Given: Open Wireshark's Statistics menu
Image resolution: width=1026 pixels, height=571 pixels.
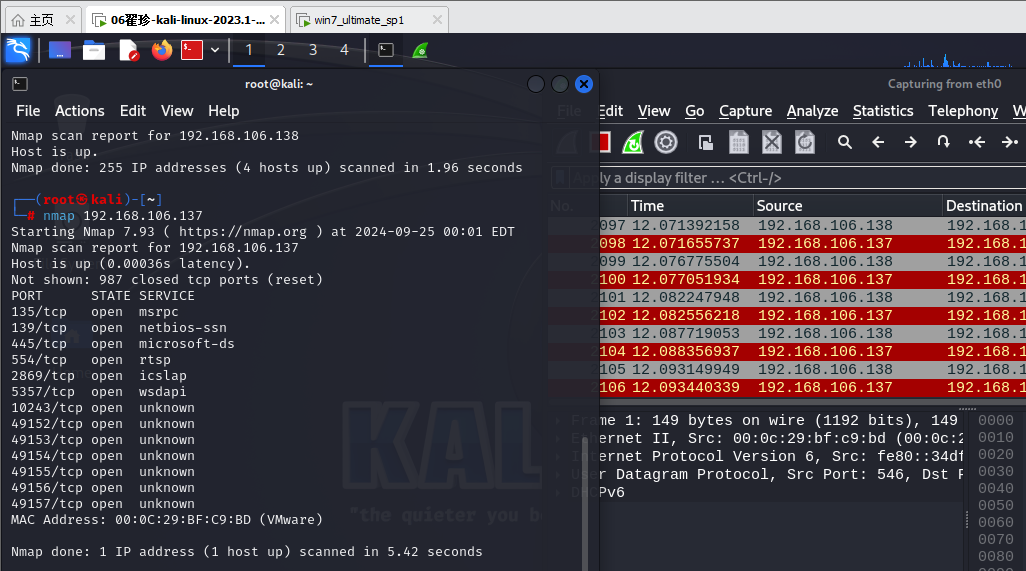Looking at the screenshot, I should pyautogui.click(x=883, y=111).
